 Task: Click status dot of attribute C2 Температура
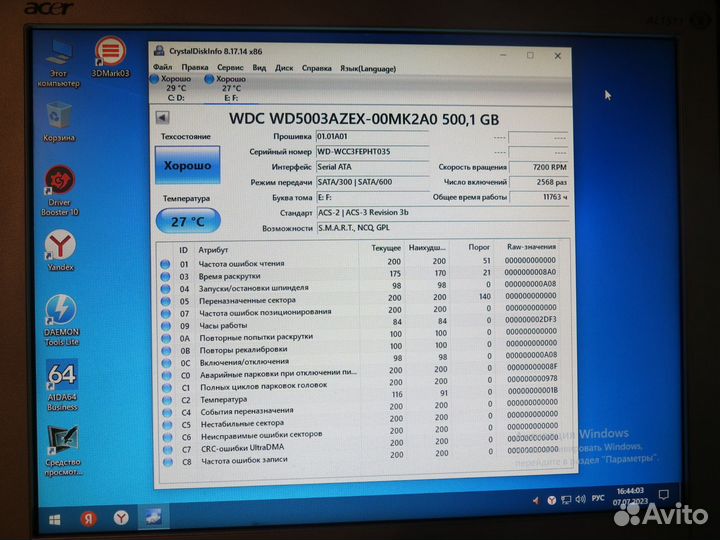pyautogui.click(x=167, y=400)
